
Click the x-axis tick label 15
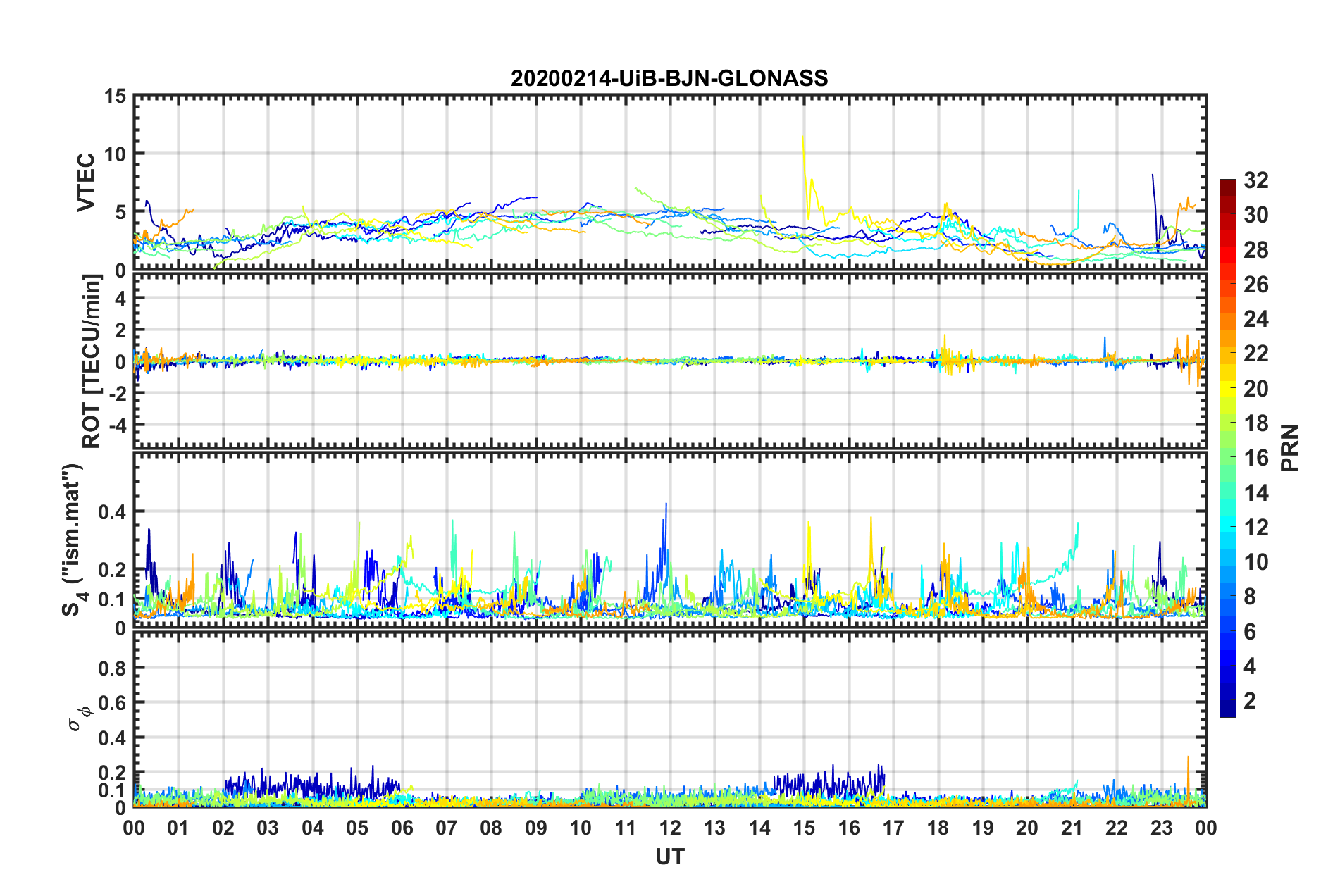click(x=805, y=828)
